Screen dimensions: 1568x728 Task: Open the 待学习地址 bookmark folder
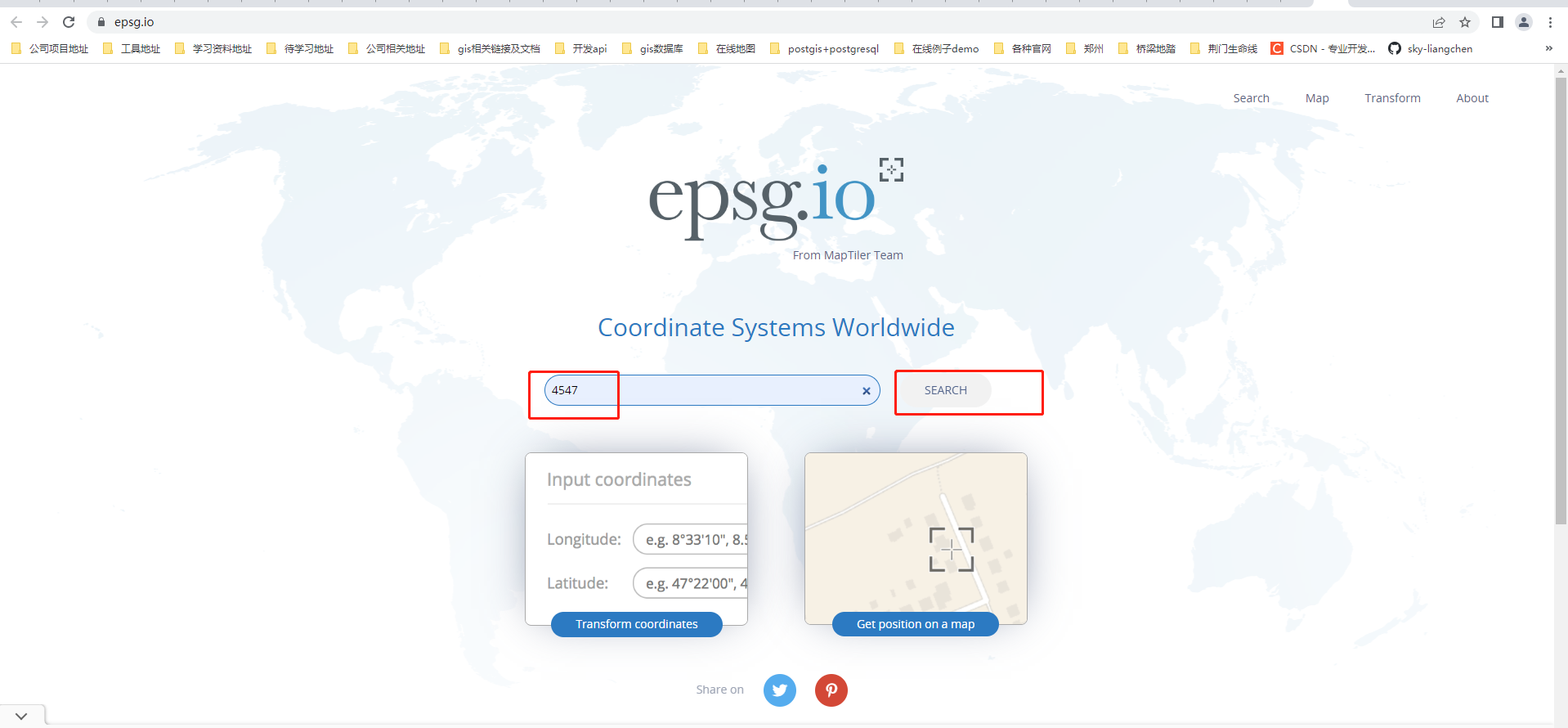tap(300, 48)
